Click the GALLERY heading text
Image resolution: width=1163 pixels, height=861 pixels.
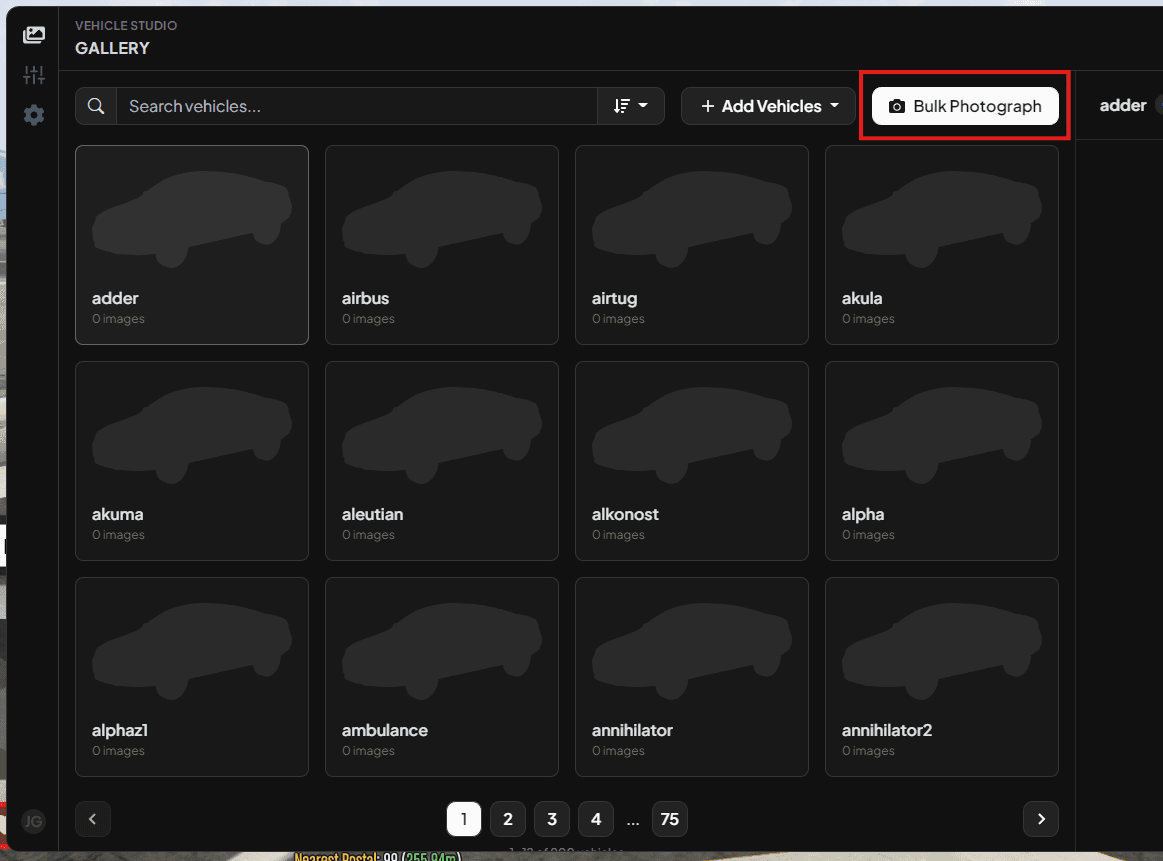[112, 48]
